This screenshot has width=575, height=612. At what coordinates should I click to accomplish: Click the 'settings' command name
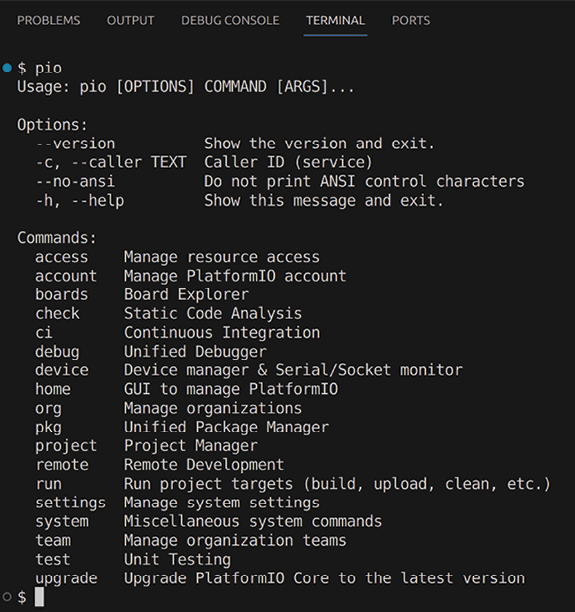click(71, 503)
